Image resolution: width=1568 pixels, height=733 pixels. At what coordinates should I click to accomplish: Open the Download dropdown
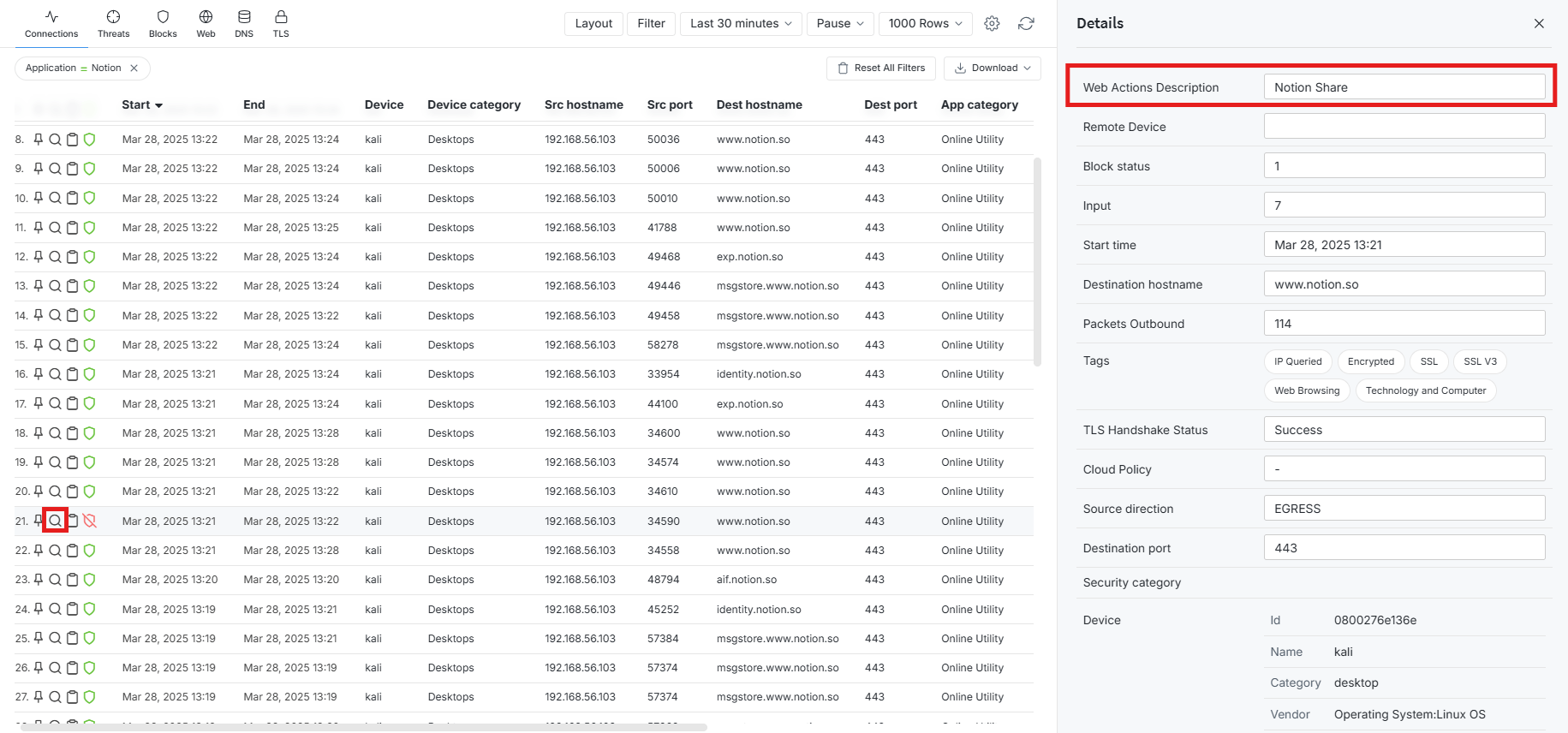pos(992,68)
